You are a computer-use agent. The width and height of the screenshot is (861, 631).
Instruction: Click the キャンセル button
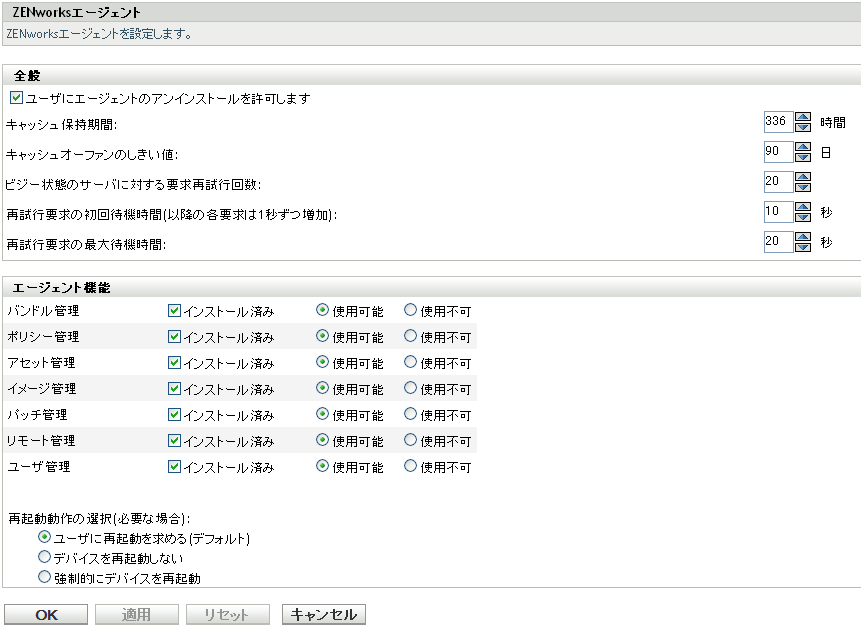[x=323, y=614]
